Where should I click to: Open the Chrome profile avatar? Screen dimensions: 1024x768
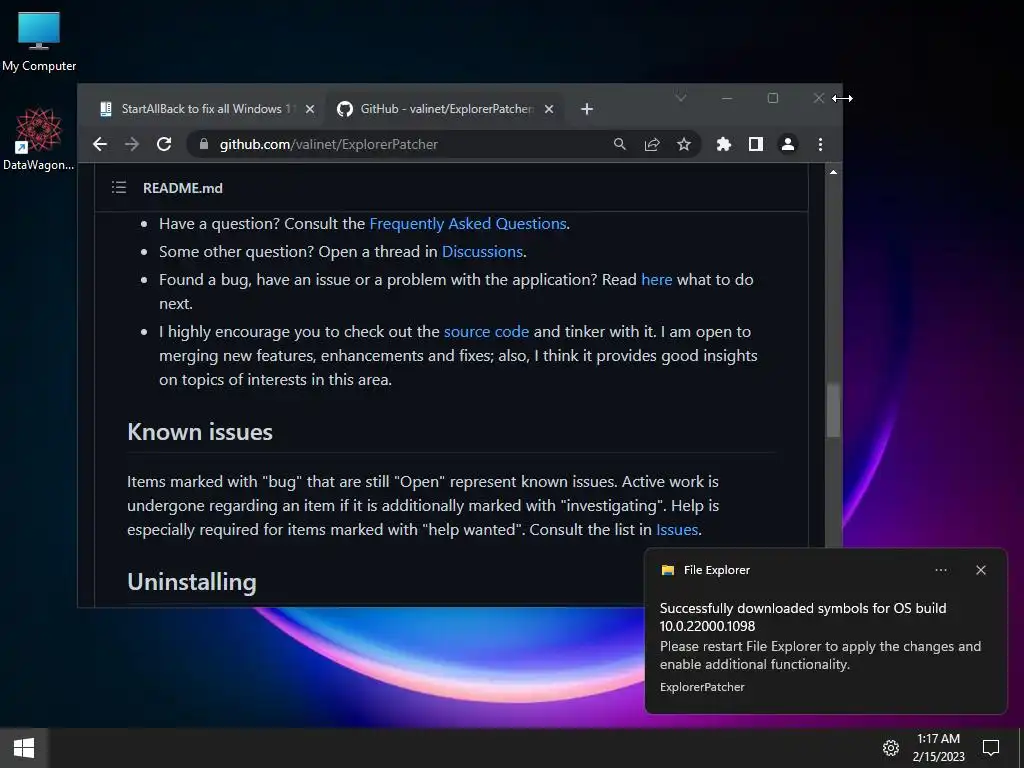(788, 144)
